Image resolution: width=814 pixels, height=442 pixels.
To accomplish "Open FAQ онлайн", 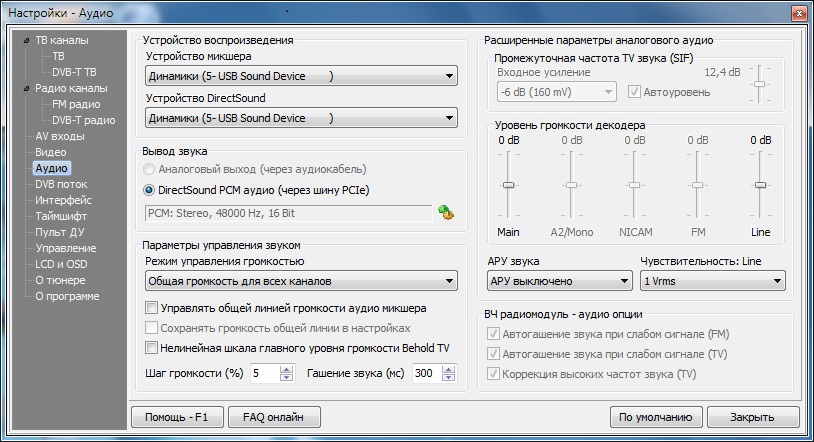I will coord(273,416).
